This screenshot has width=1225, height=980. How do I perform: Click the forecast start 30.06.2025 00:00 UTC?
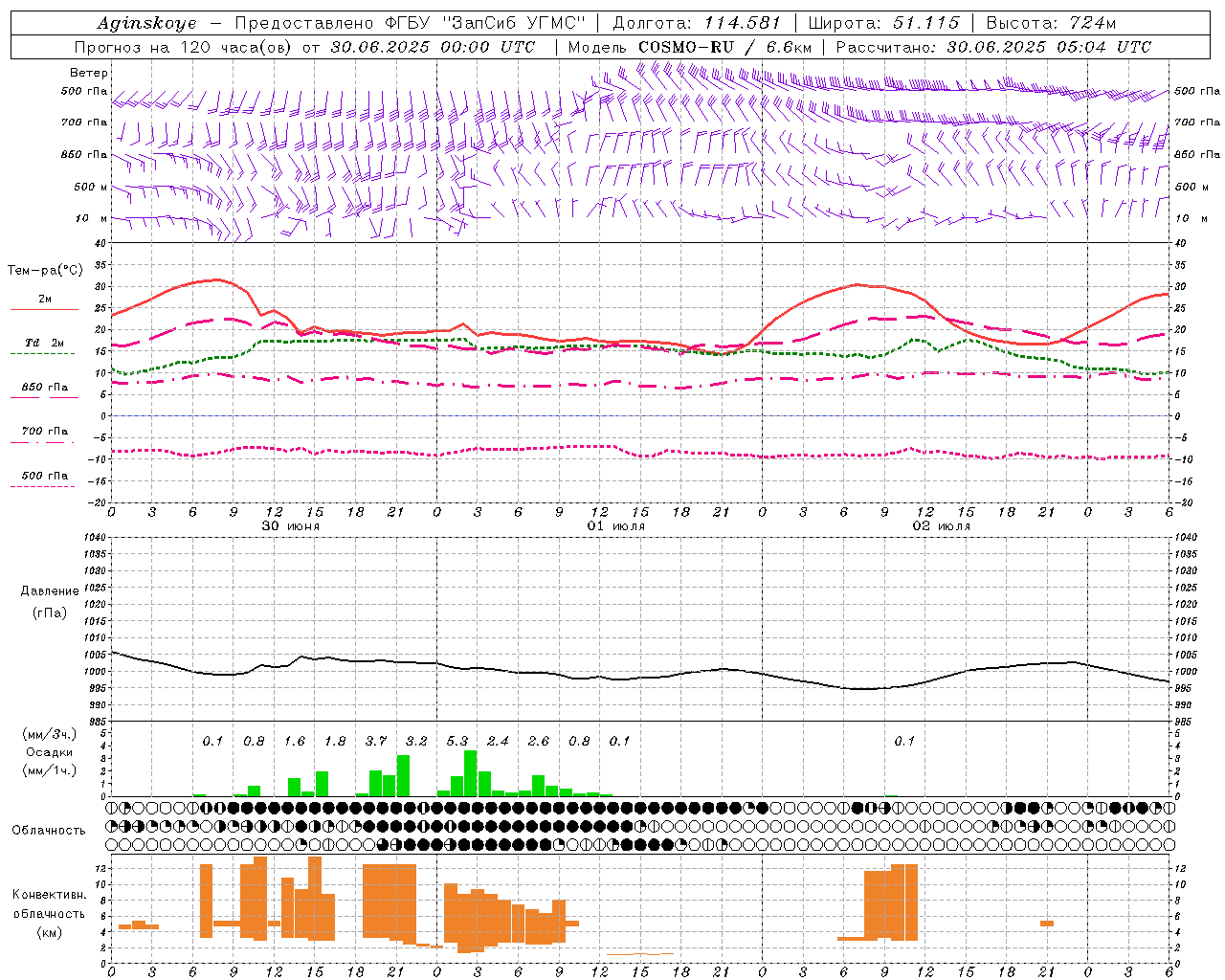click(x=434, y=47)
